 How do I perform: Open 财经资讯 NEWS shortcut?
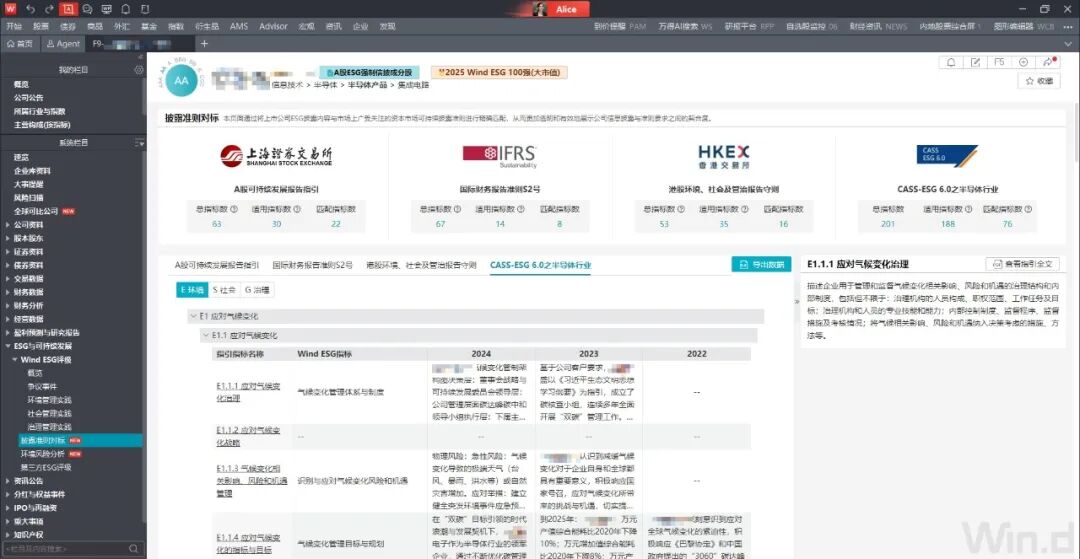(878, 26)
